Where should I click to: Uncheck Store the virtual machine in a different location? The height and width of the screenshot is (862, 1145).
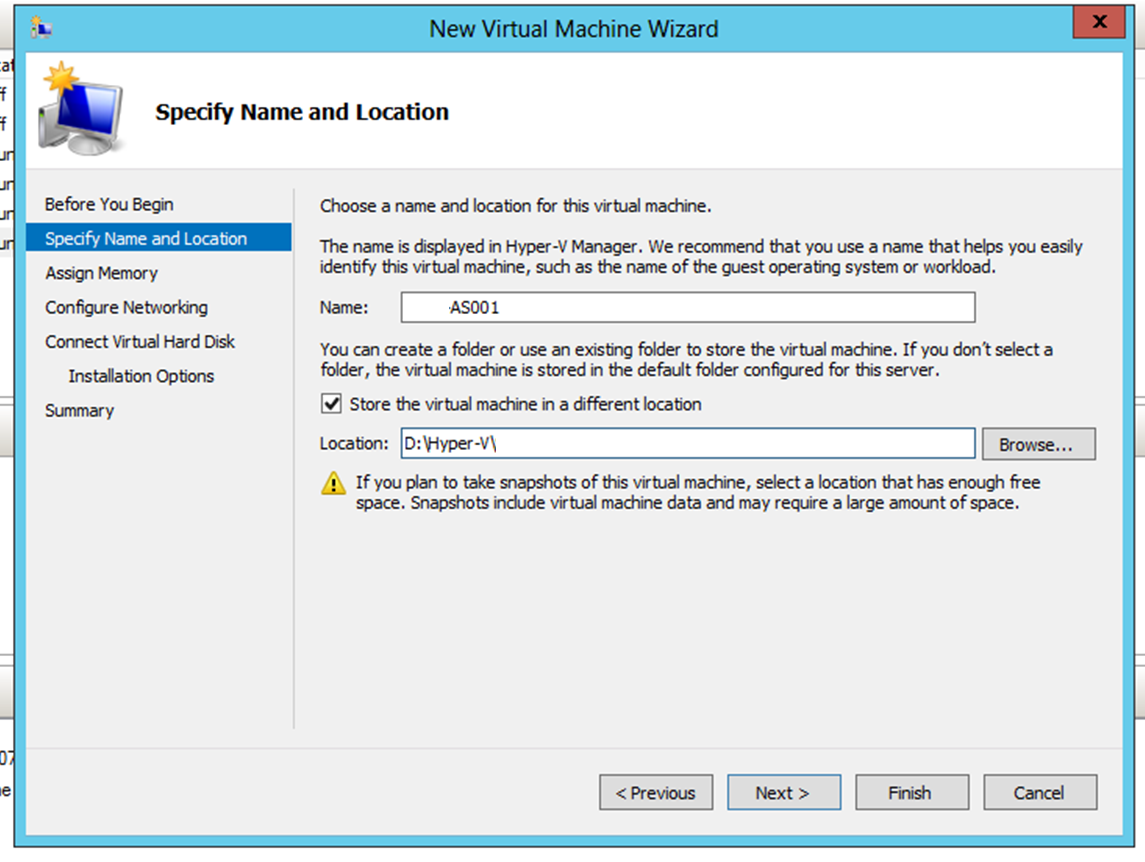[x=332, y=404]
